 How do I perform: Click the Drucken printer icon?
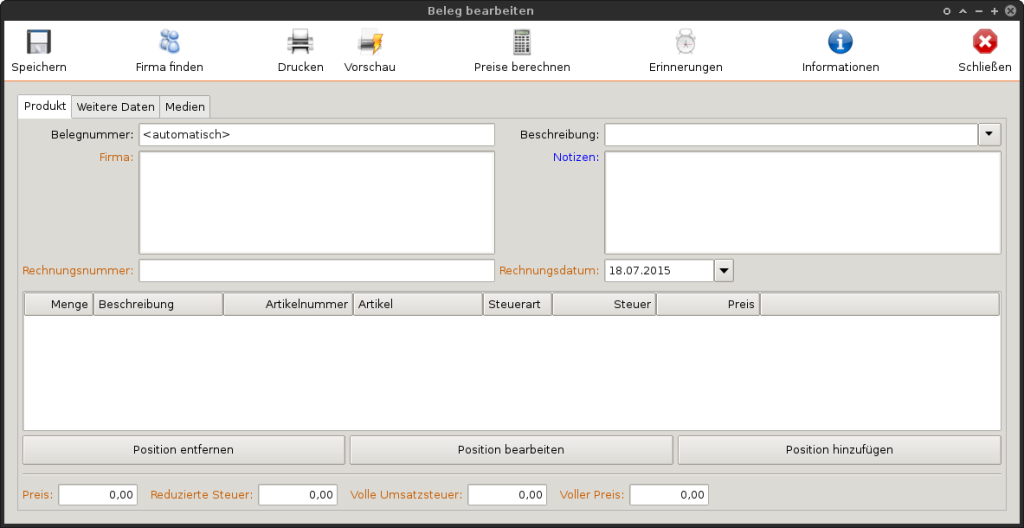tap(300, 42)
